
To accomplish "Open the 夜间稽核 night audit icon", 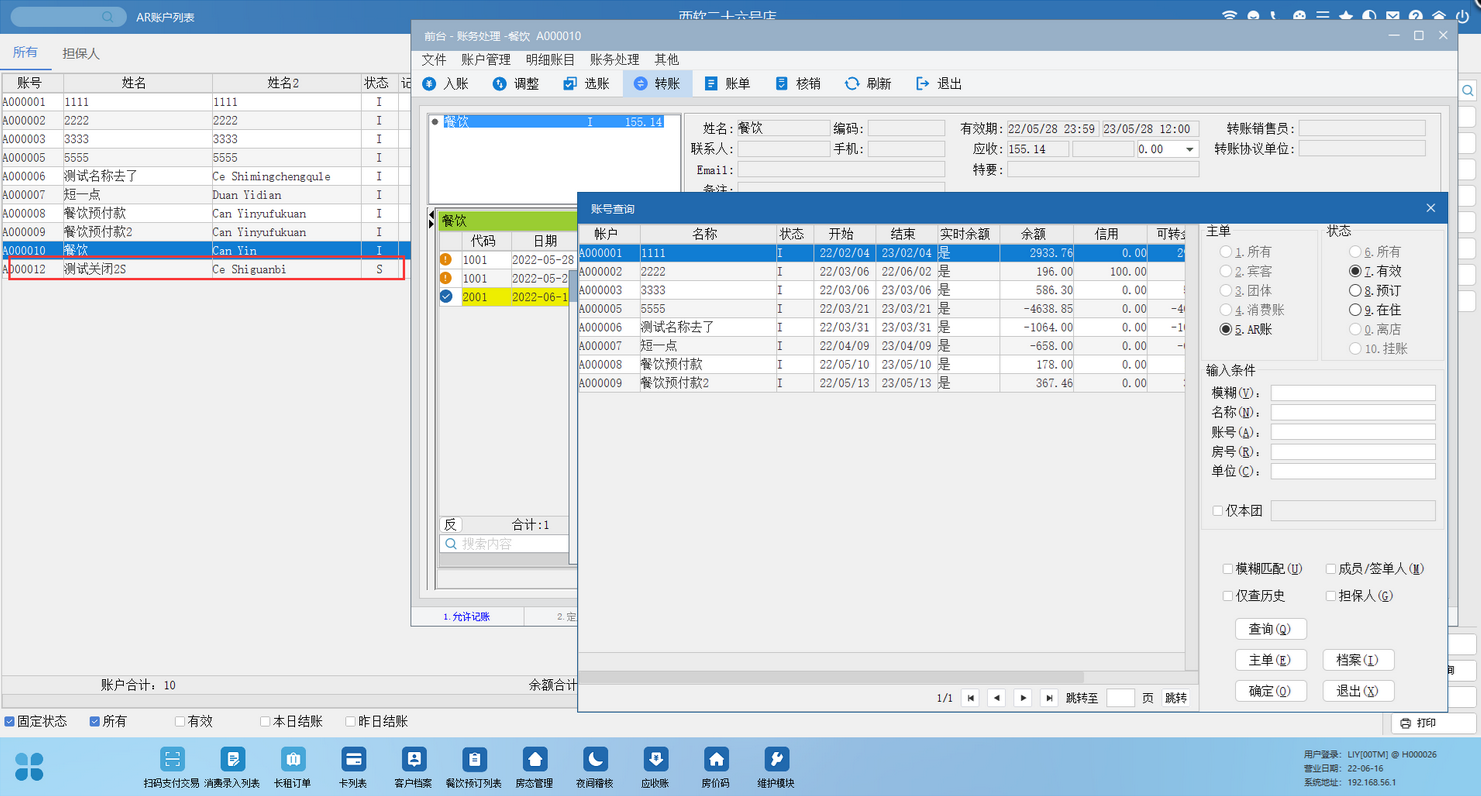I will point(595,759).
